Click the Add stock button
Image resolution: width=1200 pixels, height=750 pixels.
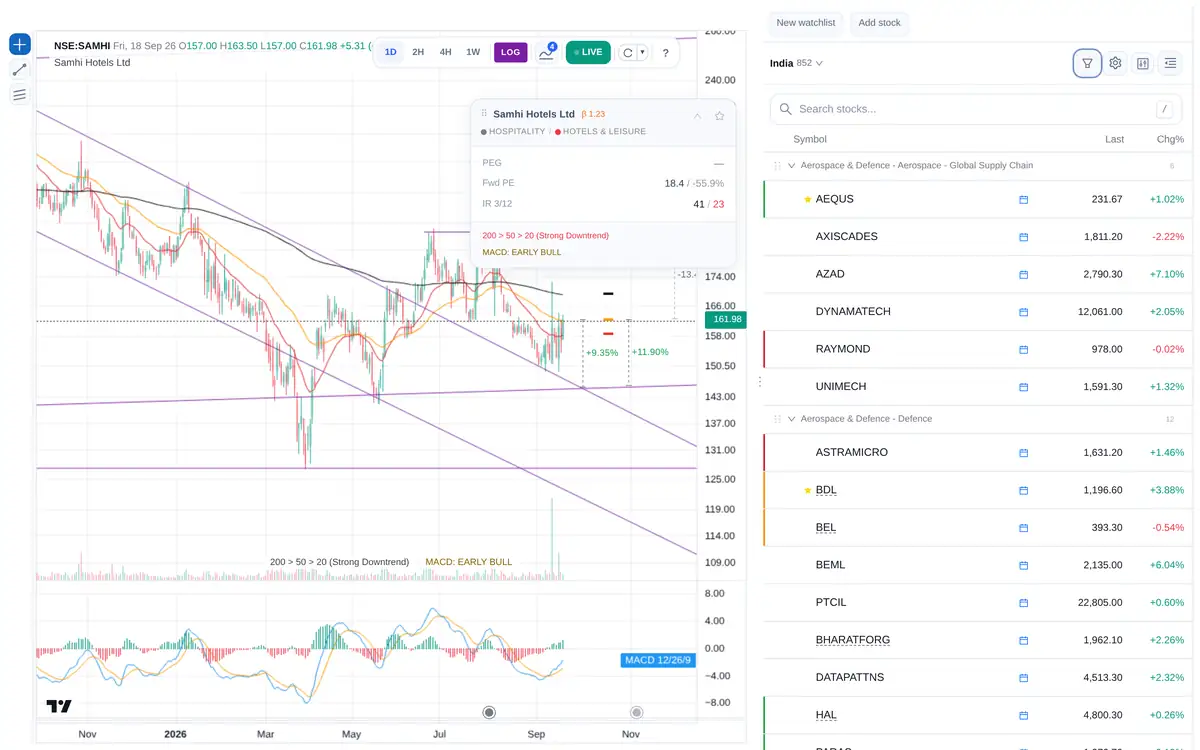pos(879,23)
